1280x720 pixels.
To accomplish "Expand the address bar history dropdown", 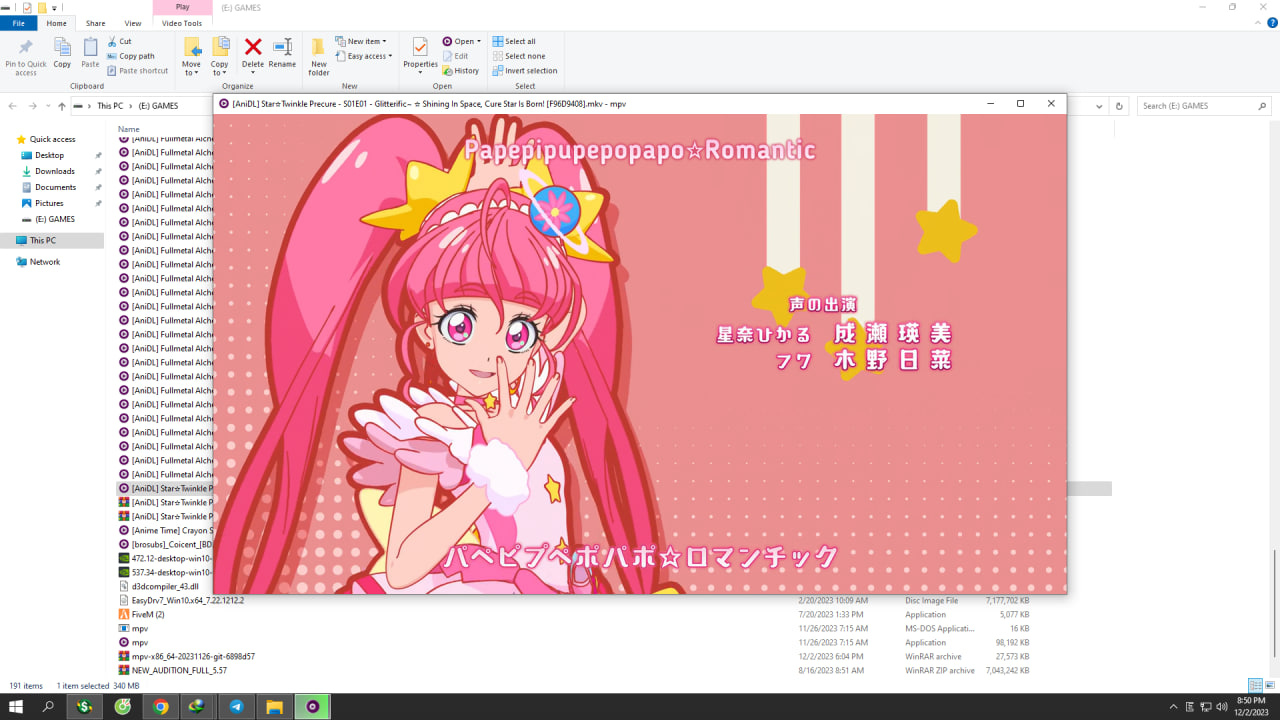I will click(1100, 106).
